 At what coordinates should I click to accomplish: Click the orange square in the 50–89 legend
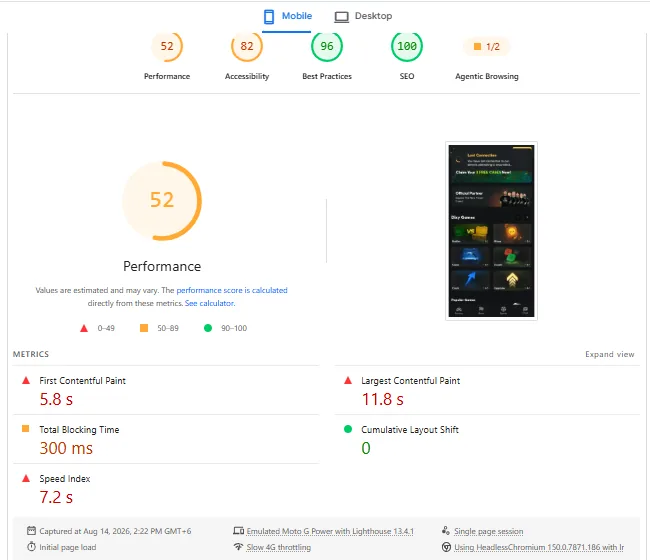144,328
